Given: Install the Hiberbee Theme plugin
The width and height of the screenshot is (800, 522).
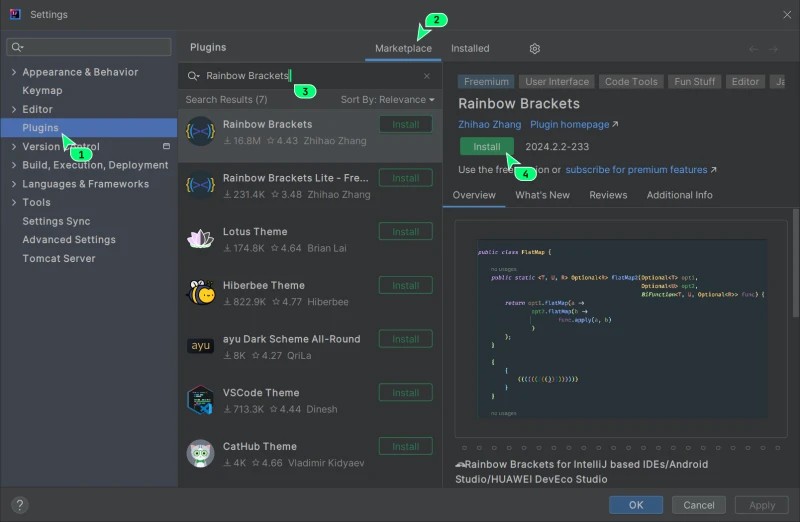Looking at the screenshot, I should (x=406, y=285).
